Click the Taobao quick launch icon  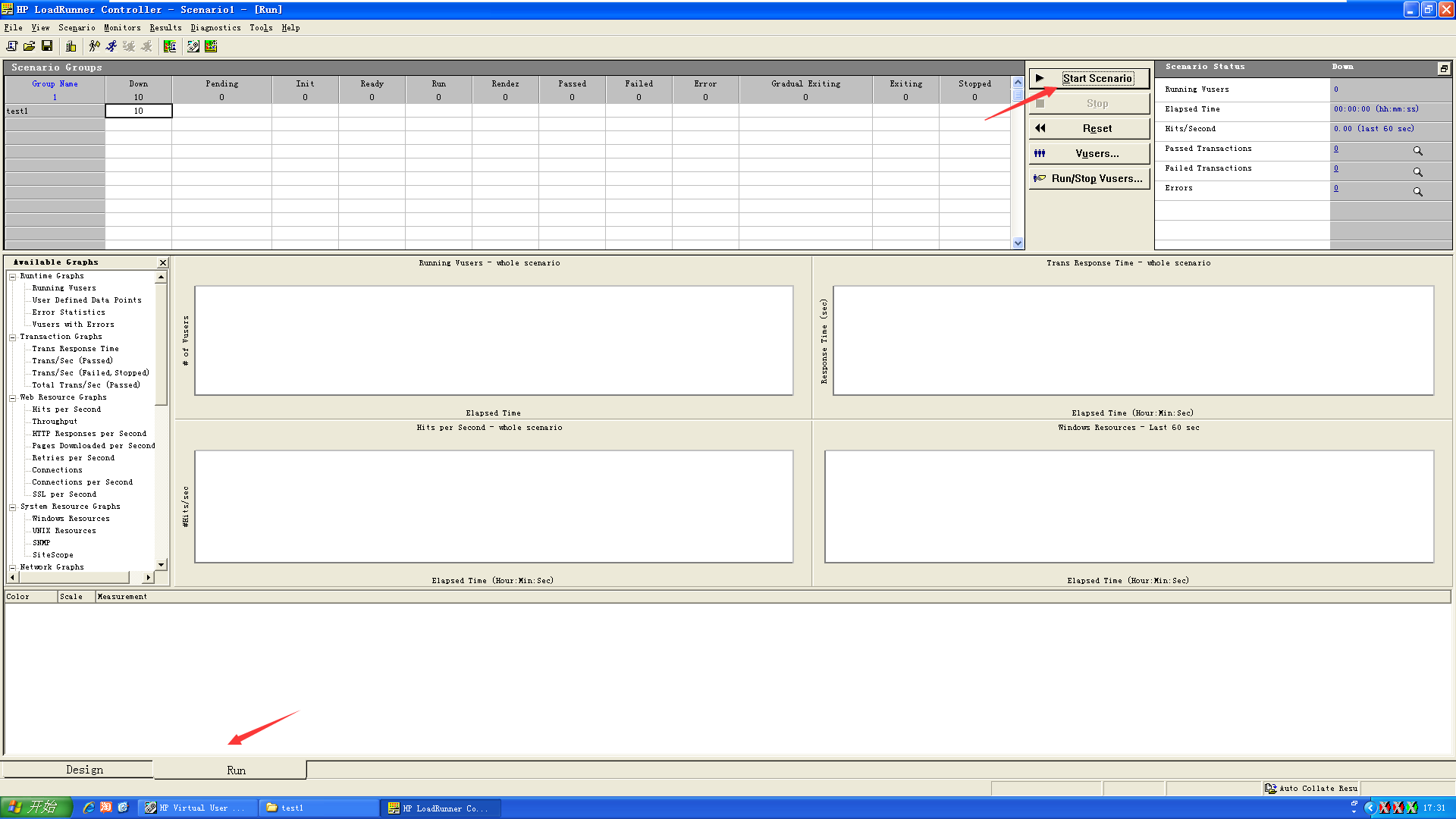[x=106, y=808]
